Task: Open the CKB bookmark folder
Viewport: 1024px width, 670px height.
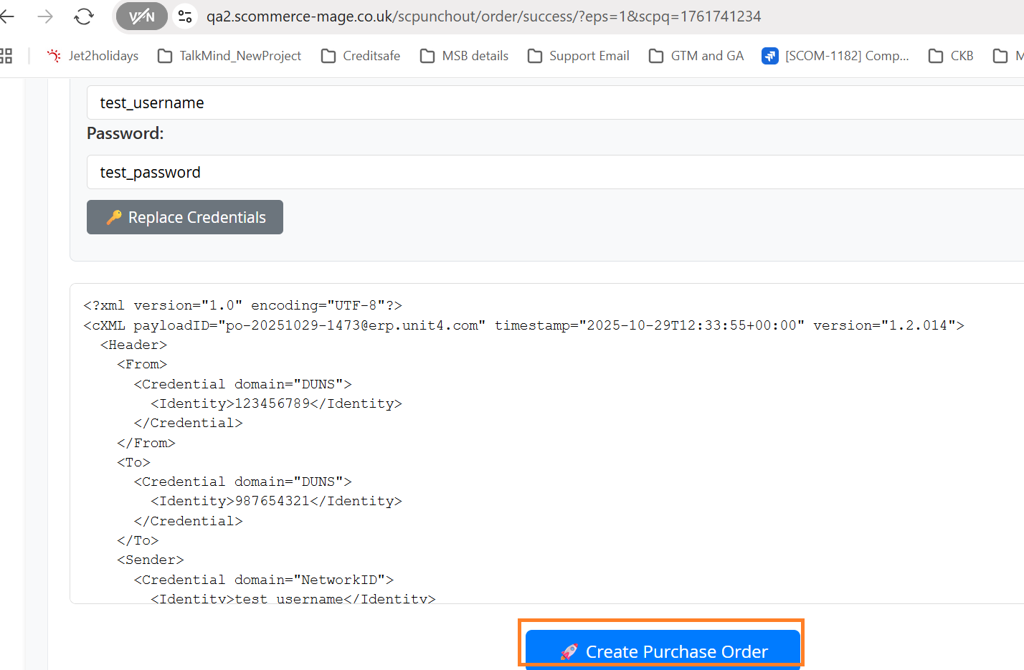Action: point(950,56)
